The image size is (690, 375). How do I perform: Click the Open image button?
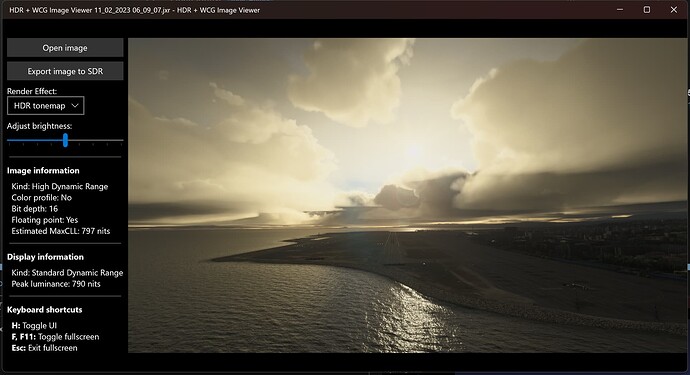coord(65,48)
